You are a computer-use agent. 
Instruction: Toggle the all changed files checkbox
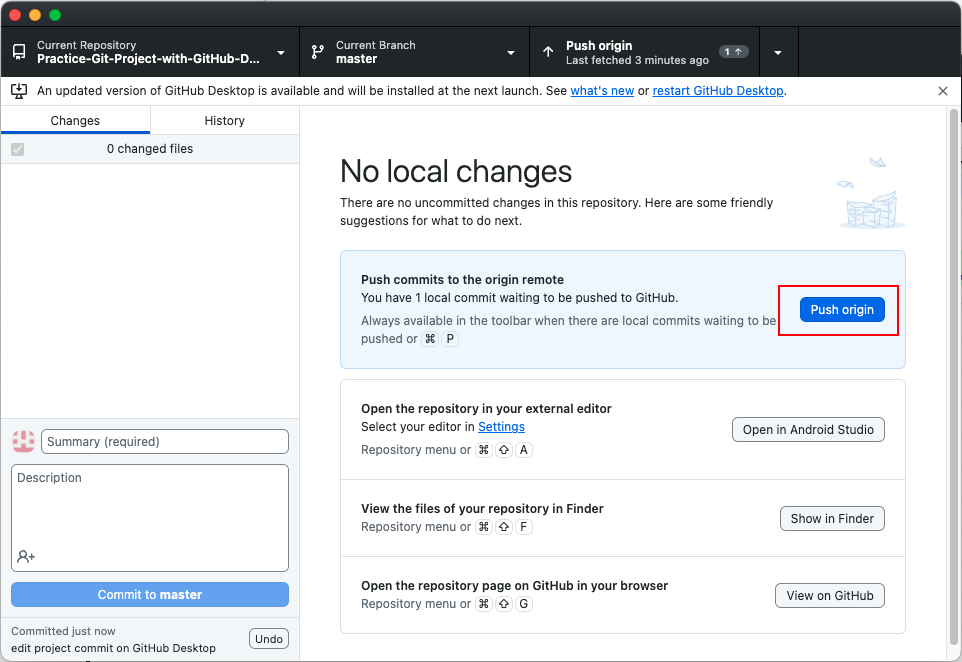coord(18,149)
